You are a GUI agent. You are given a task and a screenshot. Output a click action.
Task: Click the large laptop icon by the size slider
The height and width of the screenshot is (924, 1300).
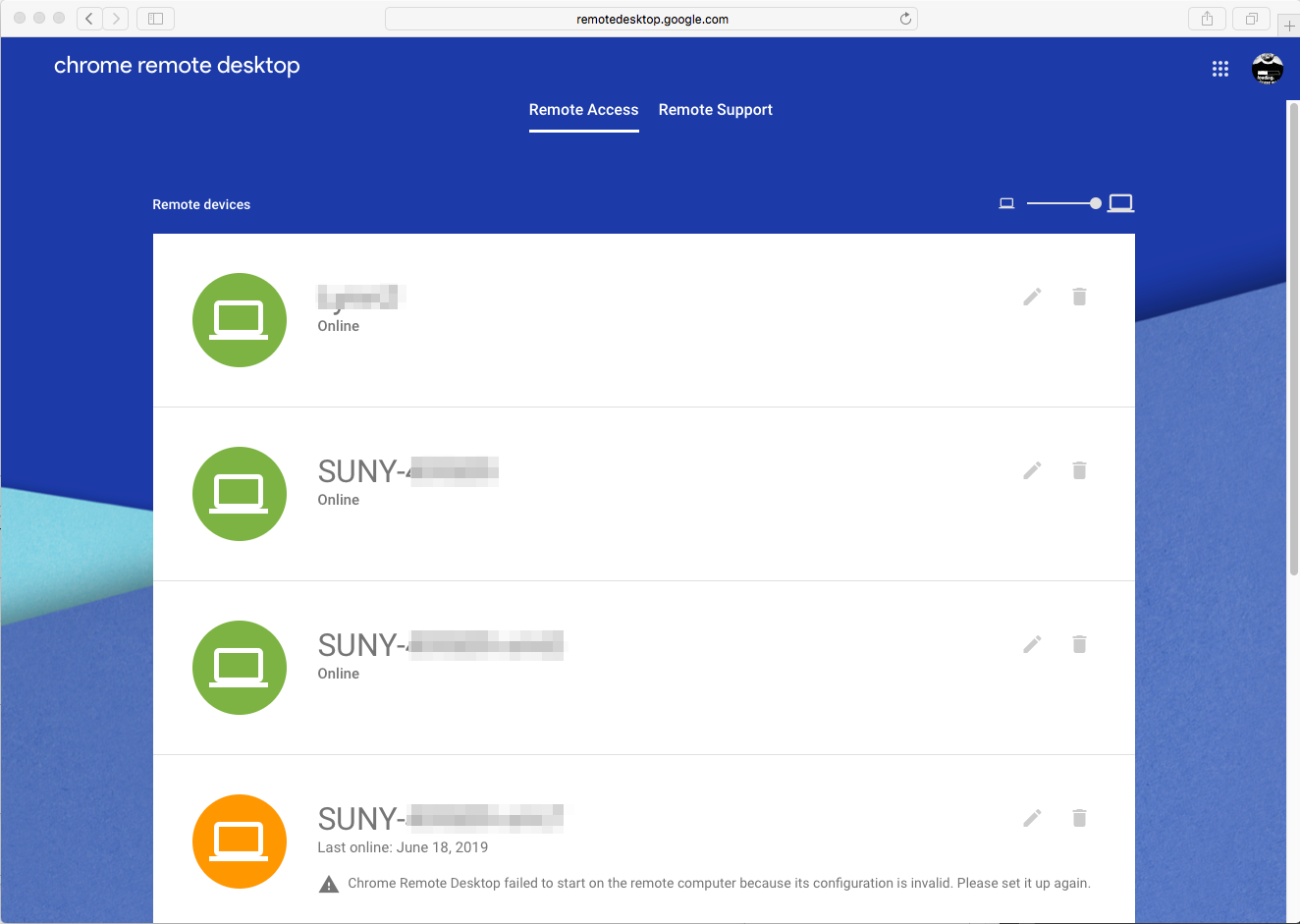click(1120, 203)
